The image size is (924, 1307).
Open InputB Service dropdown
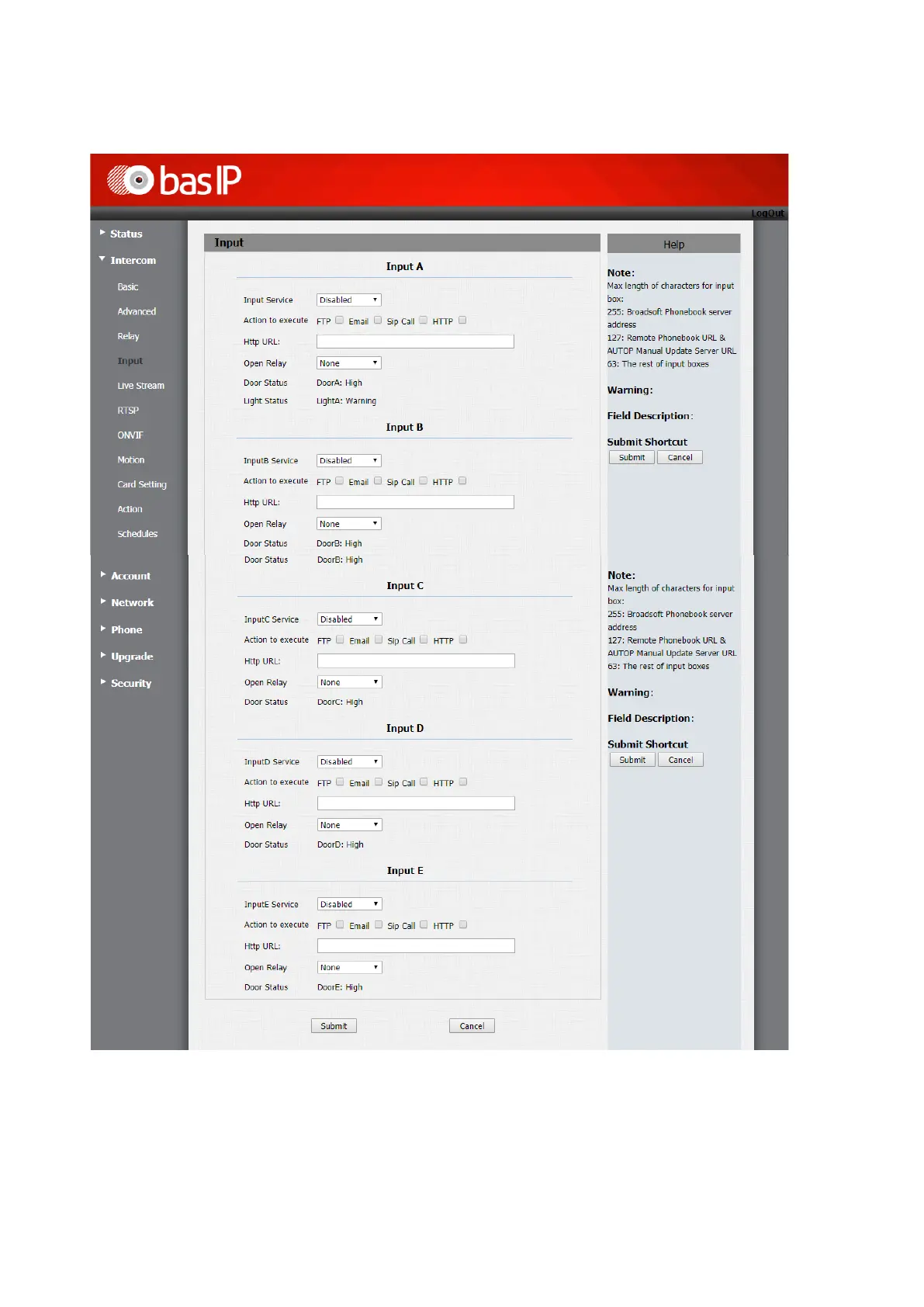349,460
